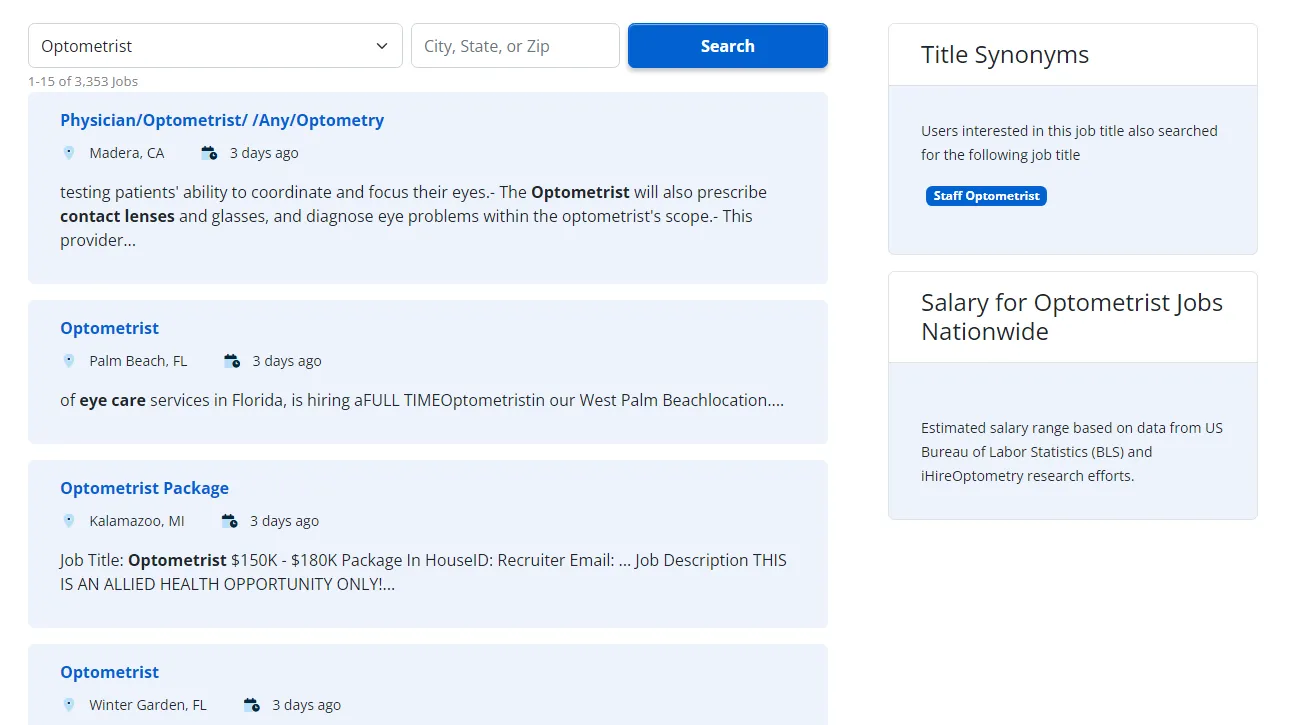
Task: Click the dropdown chevron in the title box
Action: tap(382, 46)
